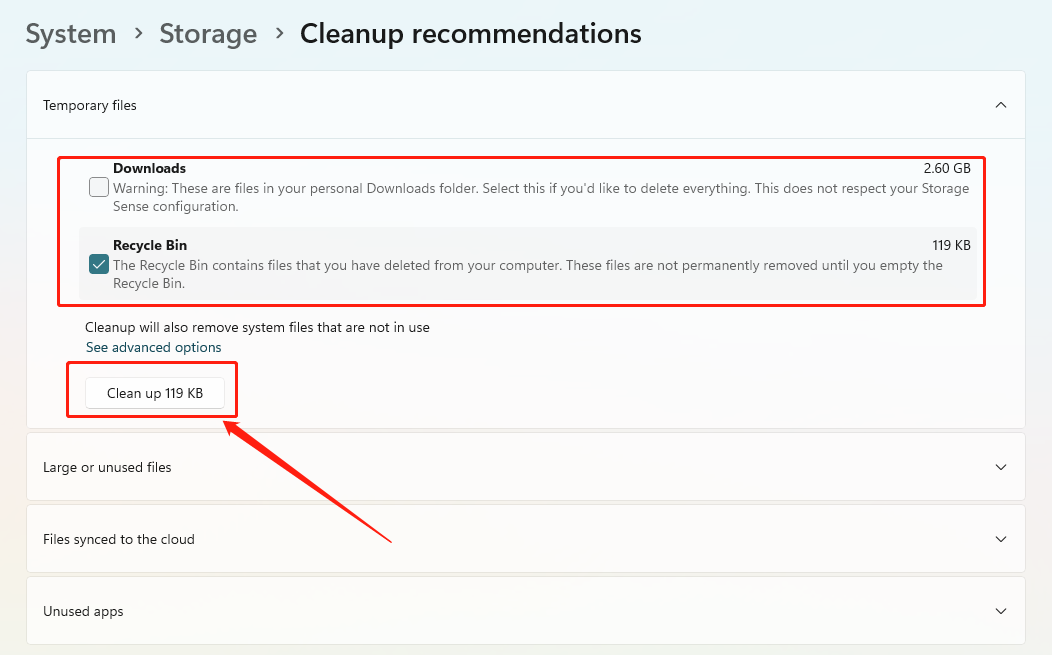This screenshot has width=1052, height=655.
Task: Click the Files synced to cloud chevron
Action: pos(1001,539)
